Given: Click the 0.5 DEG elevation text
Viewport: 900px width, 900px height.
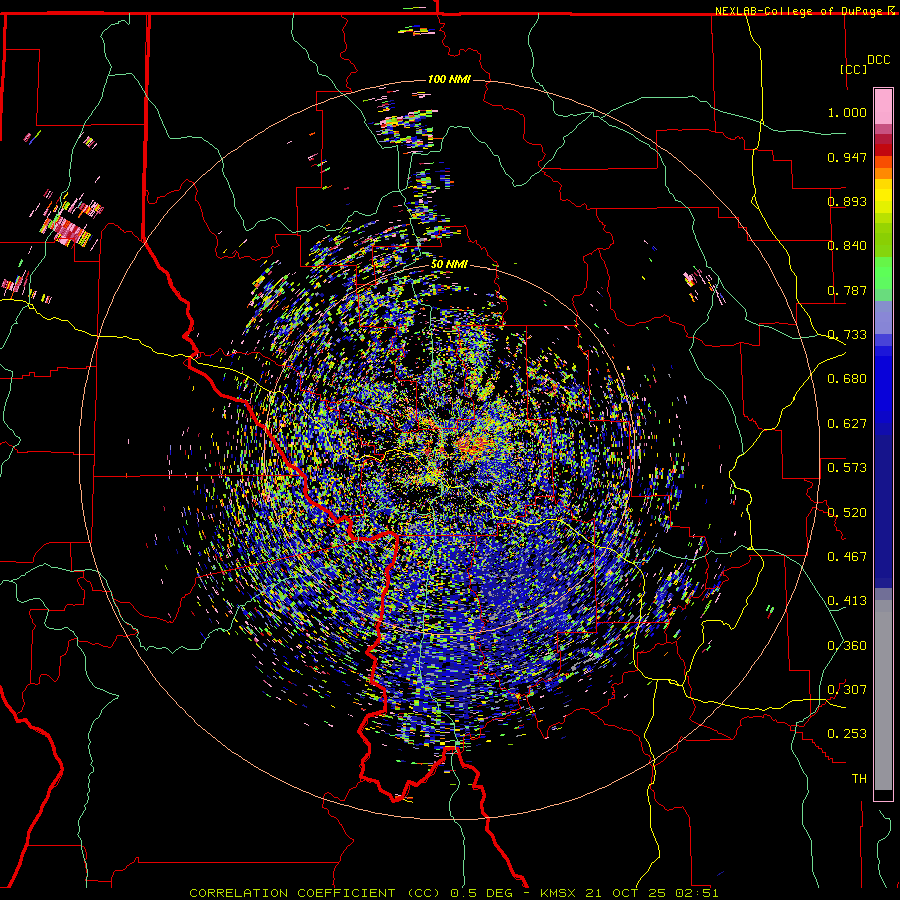Looking at the screenshot, I should pyautogui.click(x=481, y=893).
